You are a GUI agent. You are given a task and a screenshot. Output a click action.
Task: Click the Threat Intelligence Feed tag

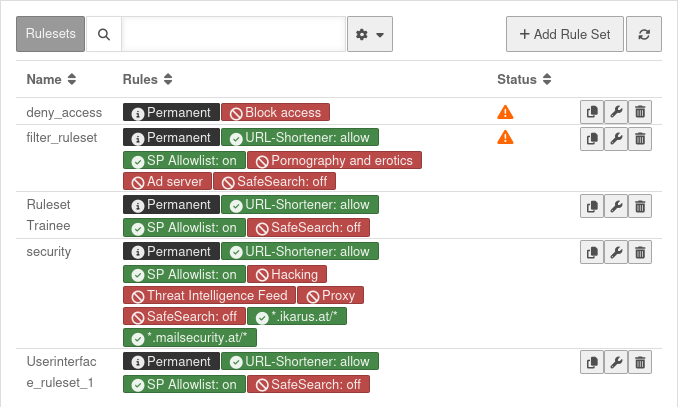210,295
